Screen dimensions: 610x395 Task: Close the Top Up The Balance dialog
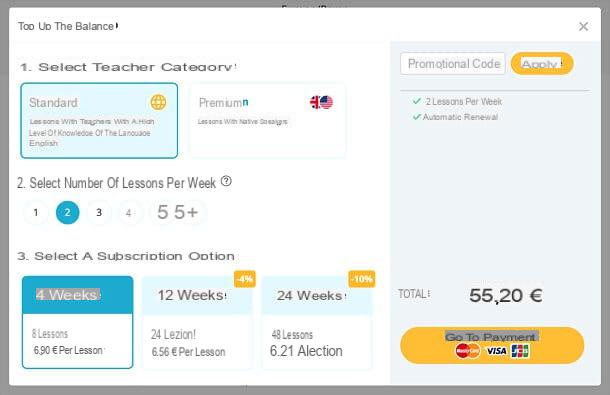(x=583, y=26)
